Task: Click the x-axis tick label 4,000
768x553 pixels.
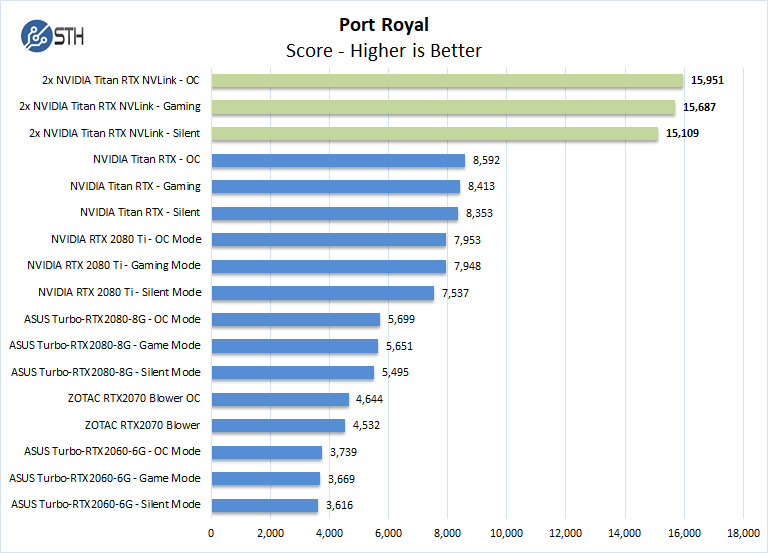Action: [329, 533]
